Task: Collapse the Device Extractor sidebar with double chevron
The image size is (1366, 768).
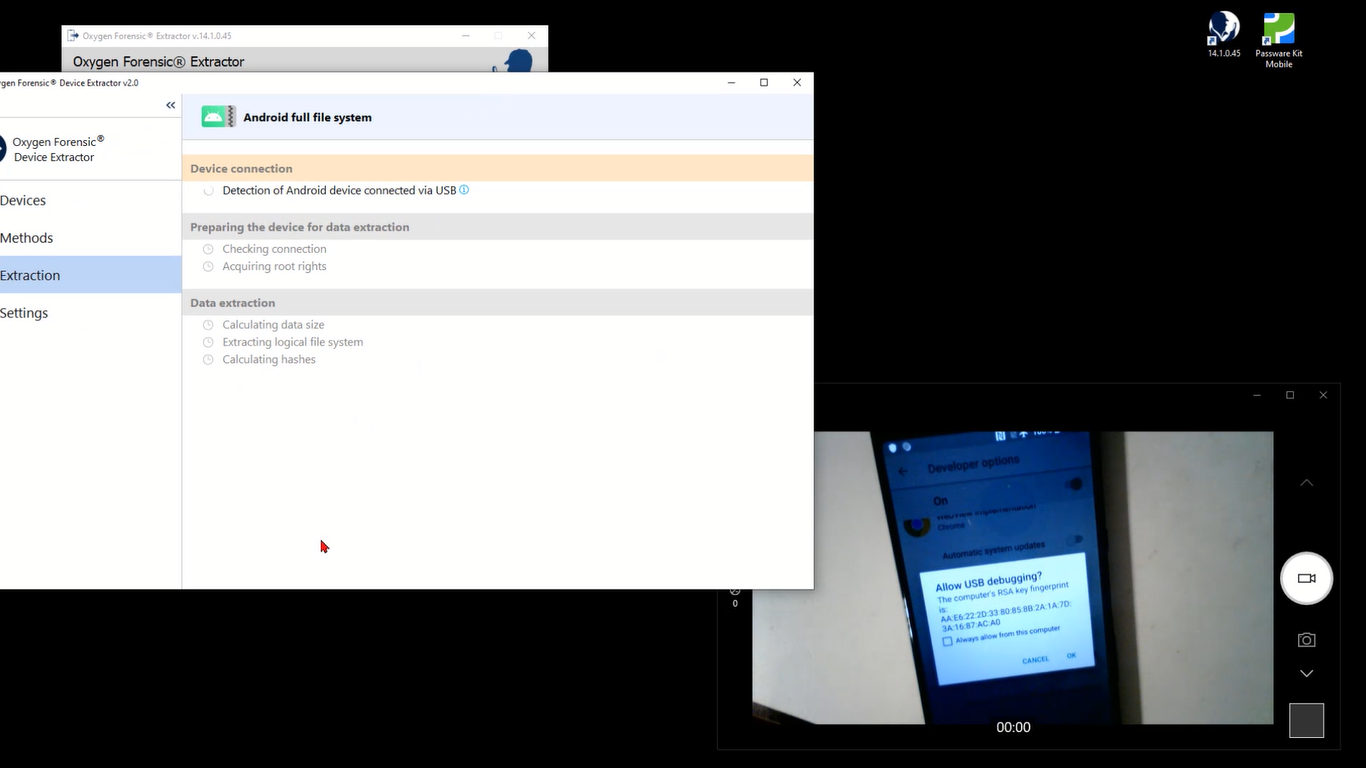Action: tap(171, 105)
